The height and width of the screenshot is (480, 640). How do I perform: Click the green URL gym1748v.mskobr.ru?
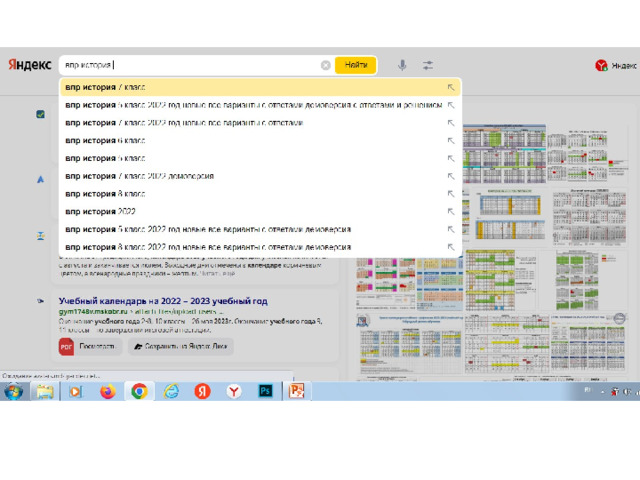click(x=93, y=311)
